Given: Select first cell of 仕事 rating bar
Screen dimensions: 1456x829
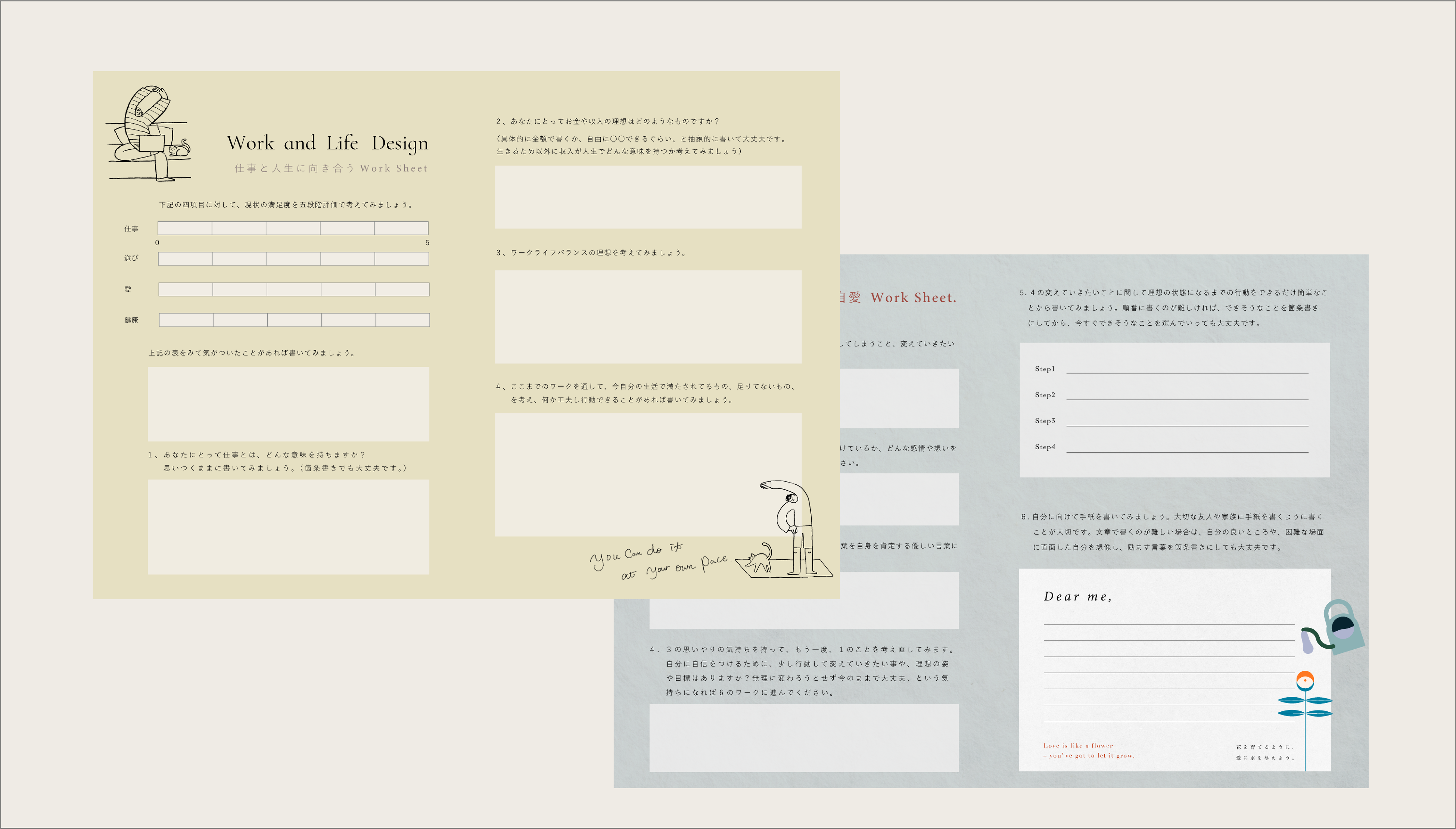Looking at the screenshot, I should coord(185,228).
